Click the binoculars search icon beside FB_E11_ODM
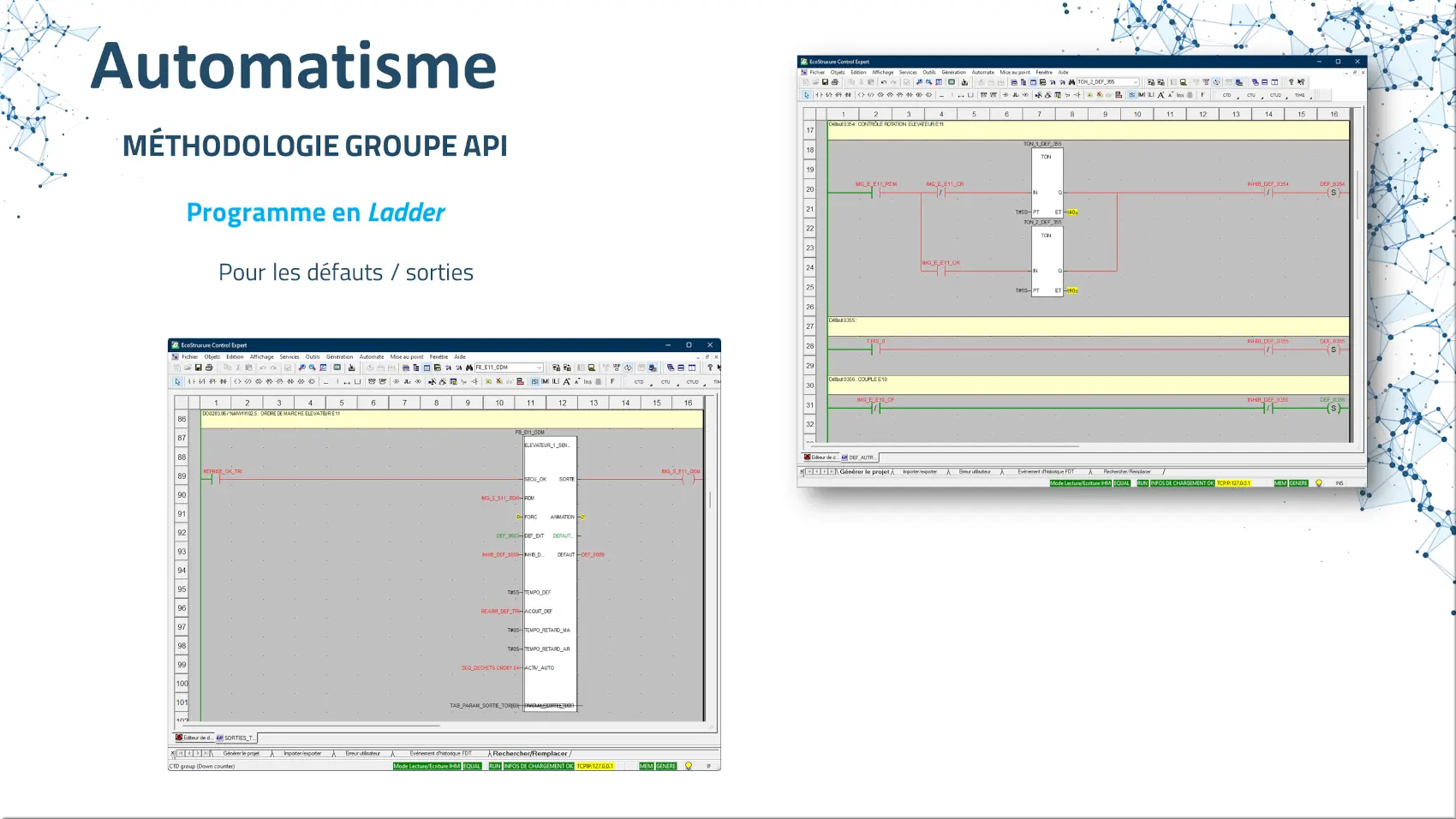This screenshot has height=819, width=1456. tap(468, 368)
